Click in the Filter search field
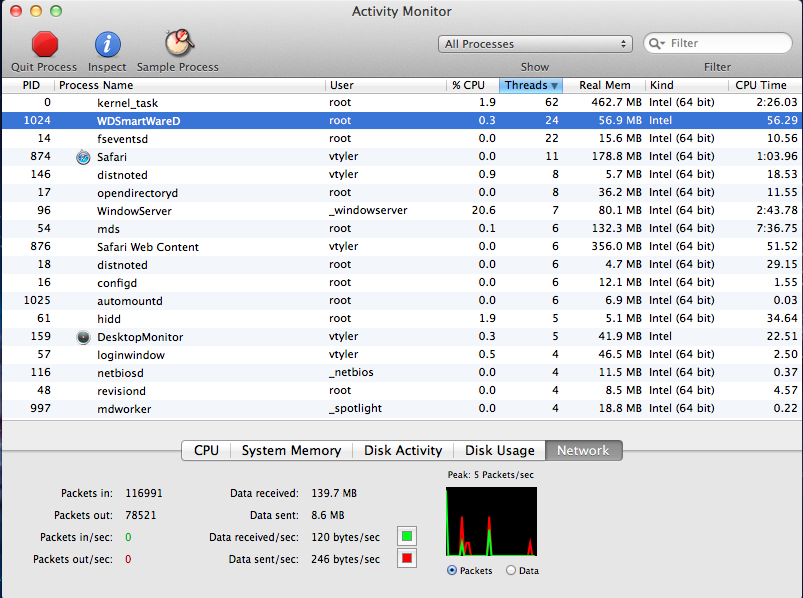803x598 pixels. [x=717, y=44]
